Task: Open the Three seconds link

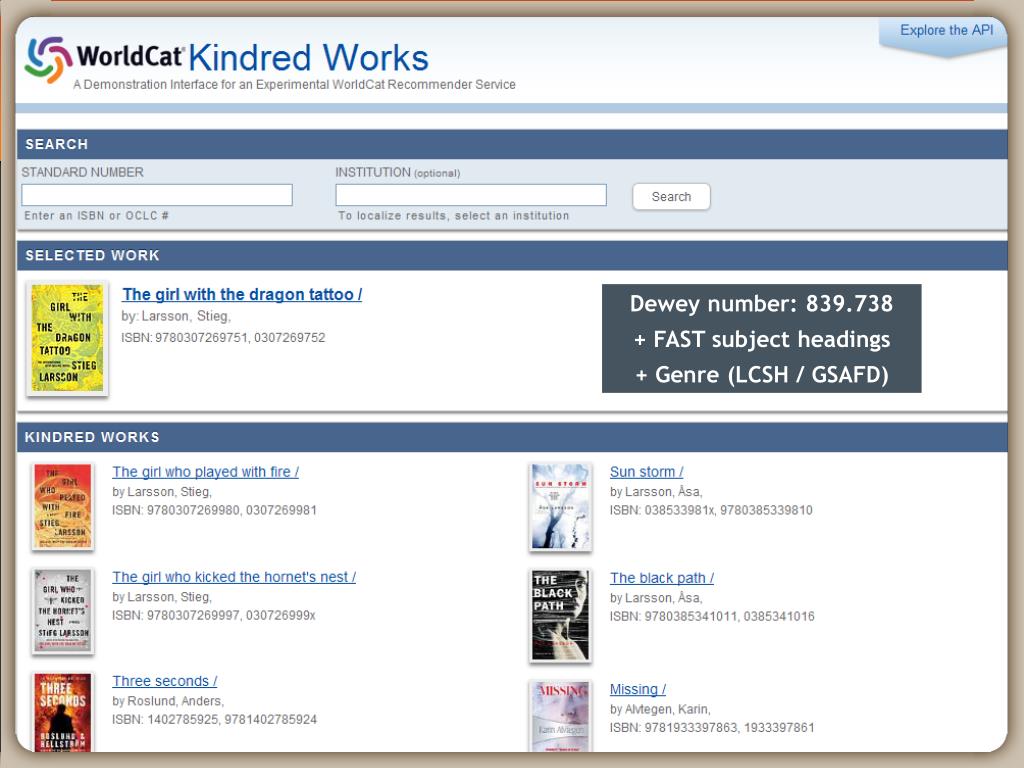Action: tap(165, 681)
